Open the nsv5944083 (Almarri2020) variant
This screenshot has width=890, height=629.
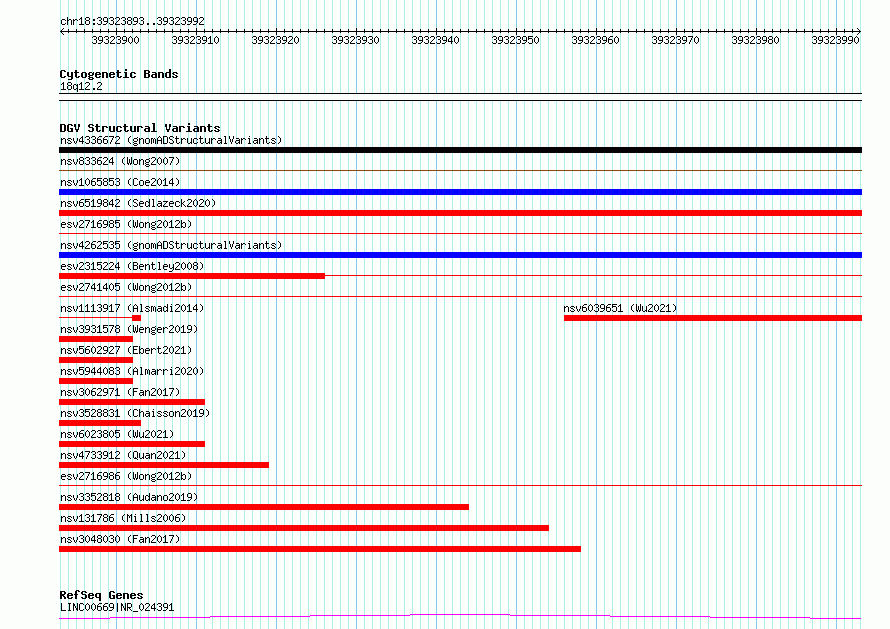pyautogui.click(x=132, y=371)
